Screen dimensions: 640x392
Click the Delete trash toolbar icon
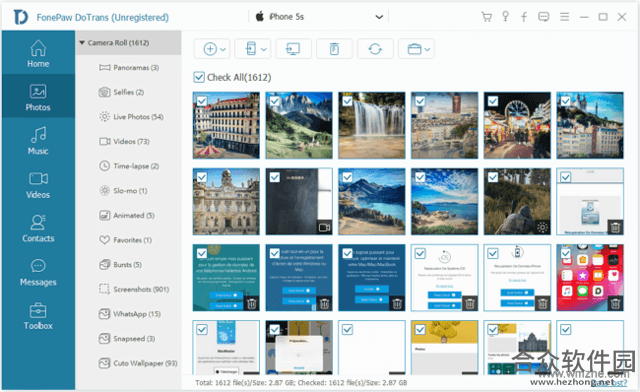pyautogui.click(x=334, y=49)
